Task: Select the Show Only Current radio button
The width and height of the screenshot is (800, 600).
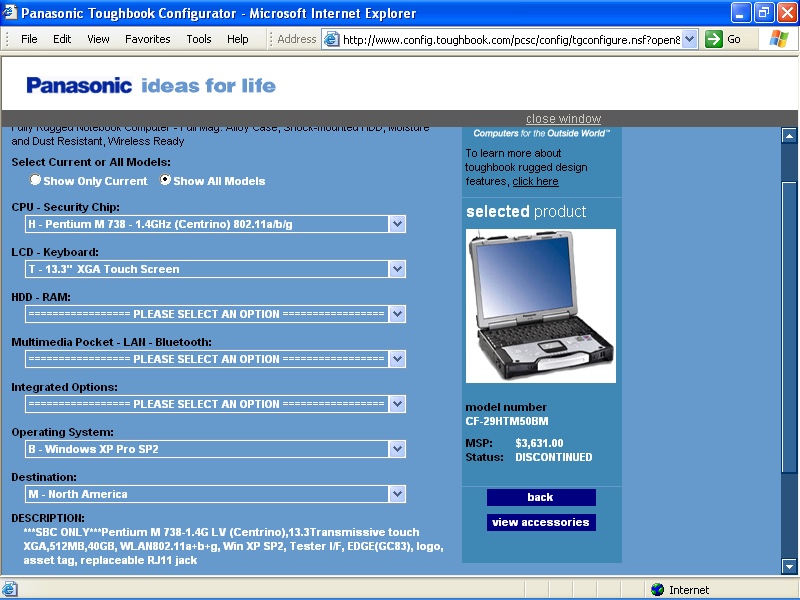Action: tap(36, 181)
